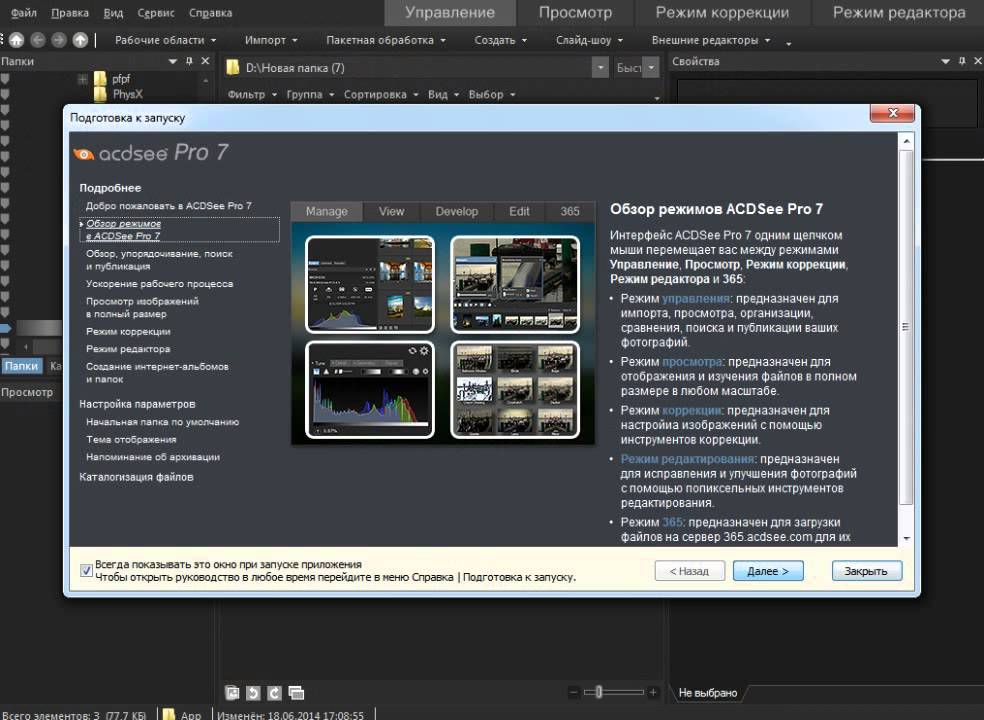This screenshot has height=720, width=984.
Task: Open the Фильтр dropdown
Action: pos(252,94)
